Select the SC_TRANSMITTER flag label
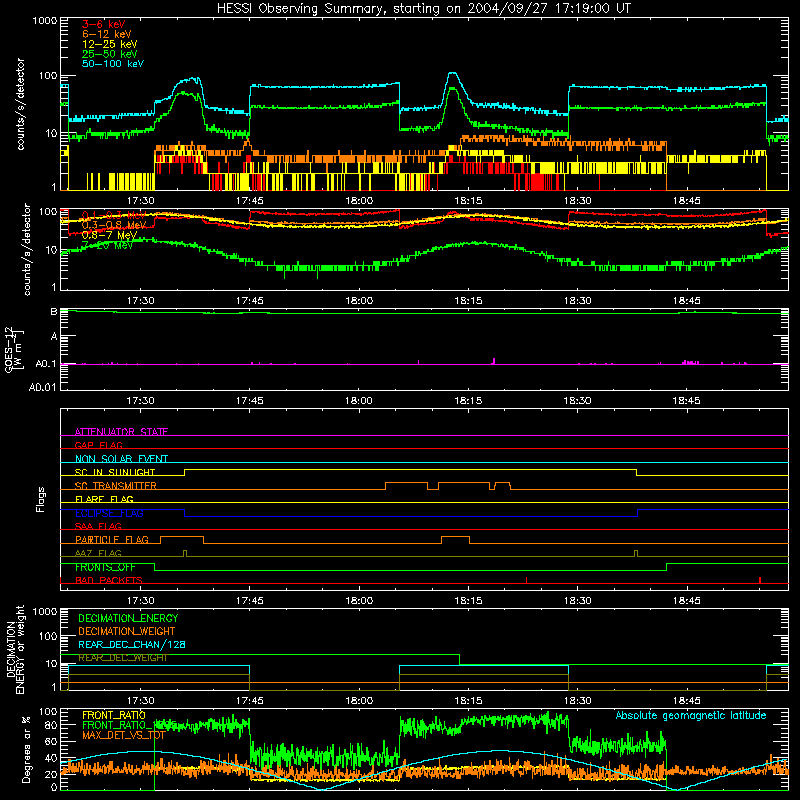The width and height of the screenshot is (800, 800). pyautogui.click(x=115, y=486)
